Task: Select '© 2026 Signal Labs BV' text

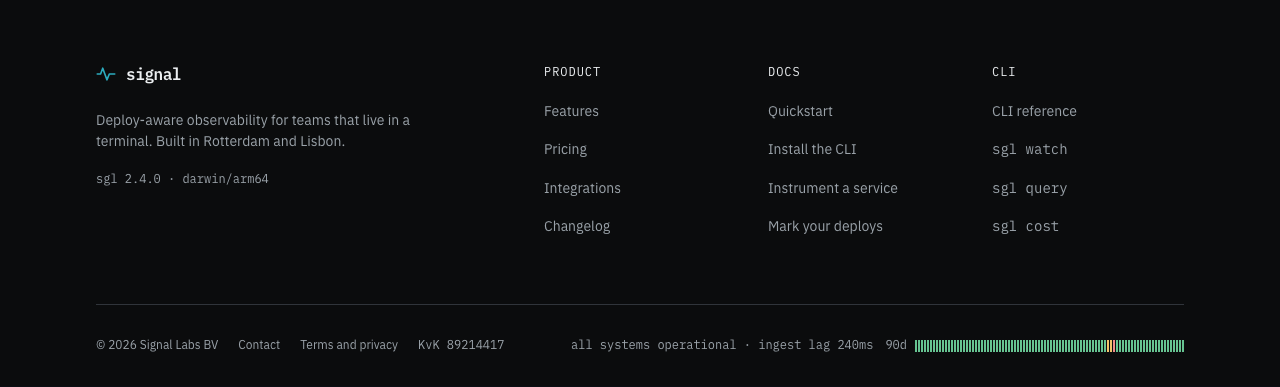Action: coord(157,345)
